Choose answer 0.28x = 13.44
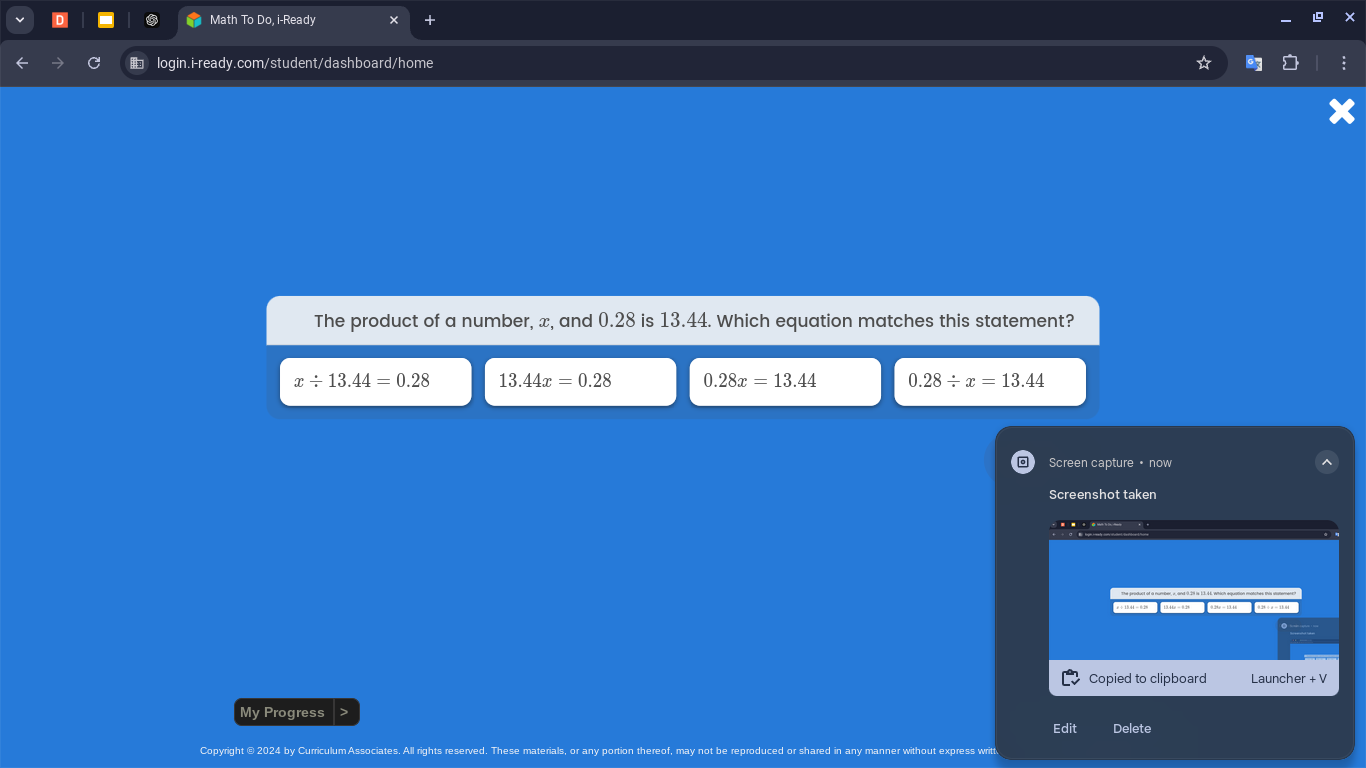The height and width of the screenshot is (768, 1366). point(785,382)
